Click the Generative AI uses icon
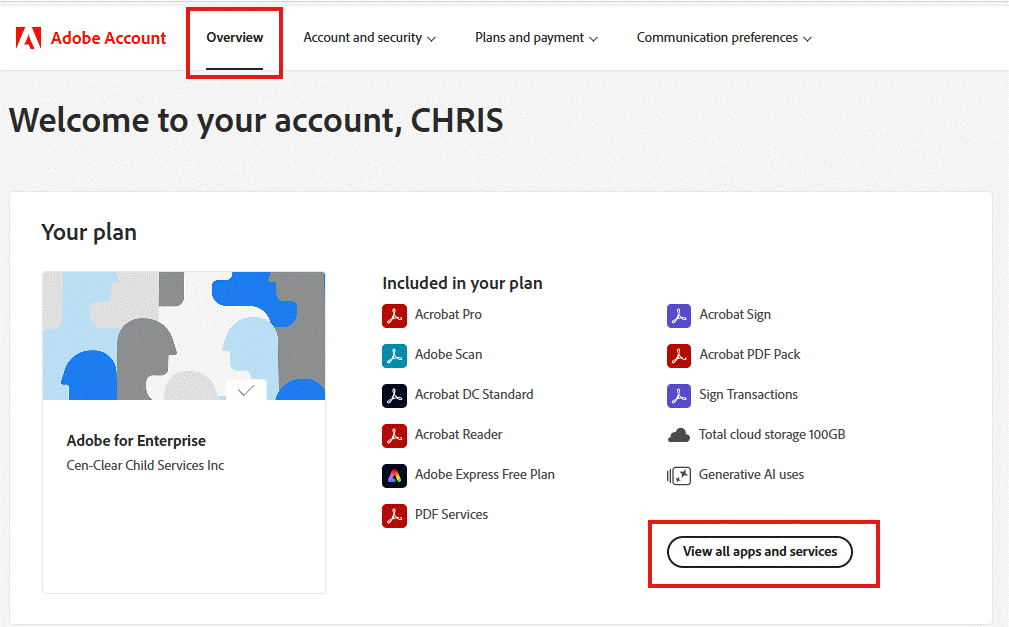1009x627 pixels. click(x=679, y=476)
